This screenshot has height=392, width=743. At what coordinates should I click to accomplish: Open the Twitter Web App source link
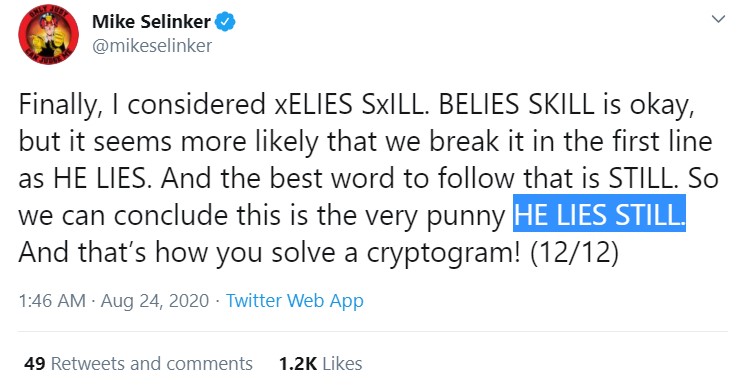(295, 301)
